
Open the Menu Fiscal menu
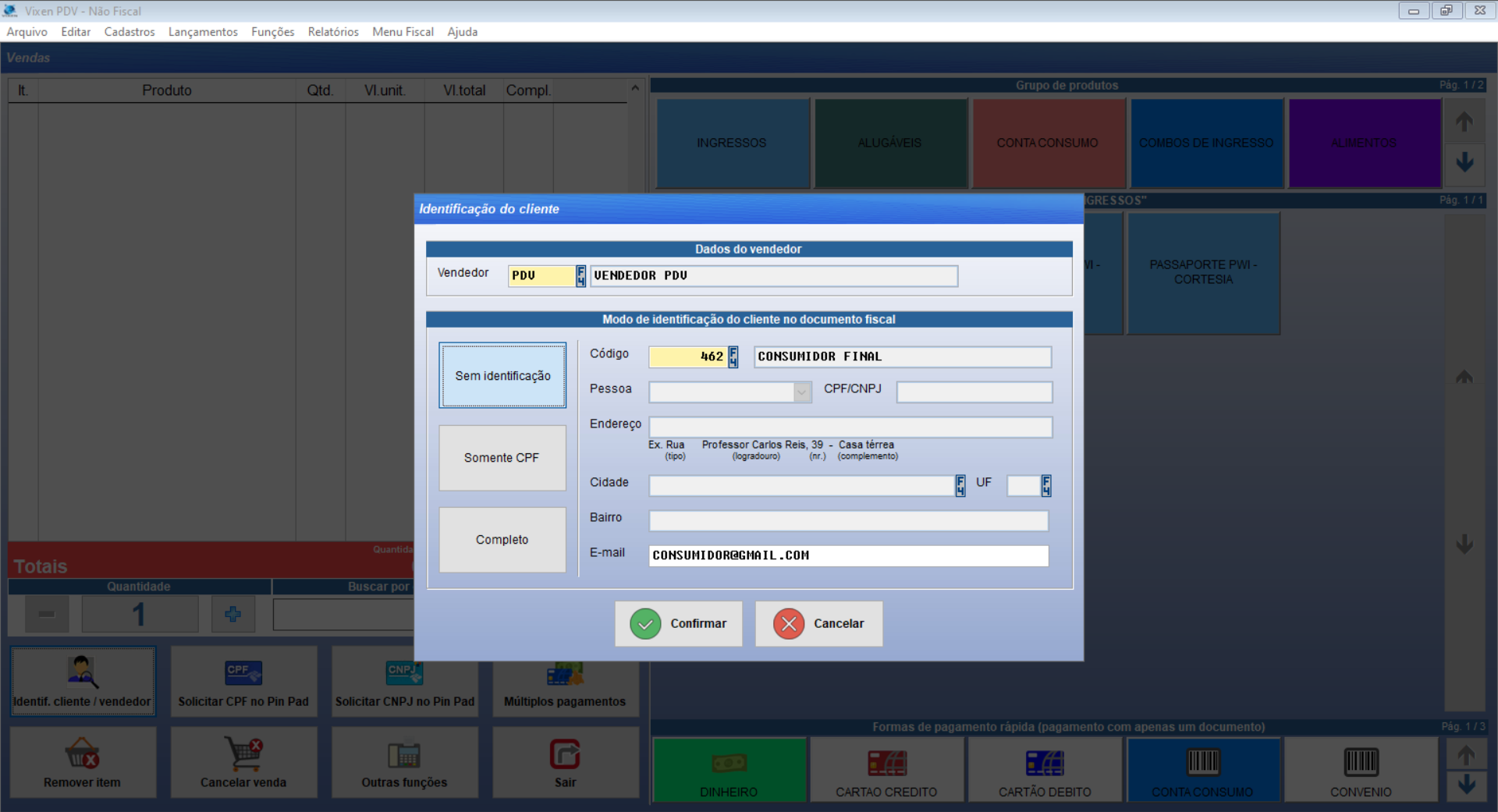tap(403, 32)
